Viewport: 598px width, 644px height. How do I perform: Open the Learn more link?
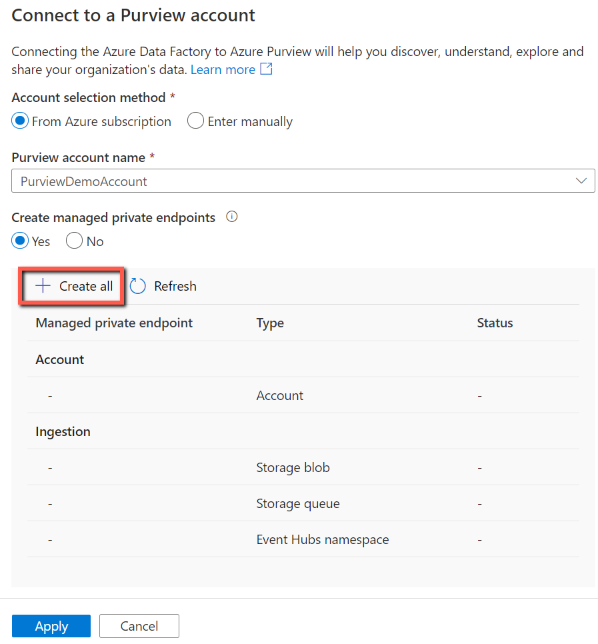tap(223, 70)
